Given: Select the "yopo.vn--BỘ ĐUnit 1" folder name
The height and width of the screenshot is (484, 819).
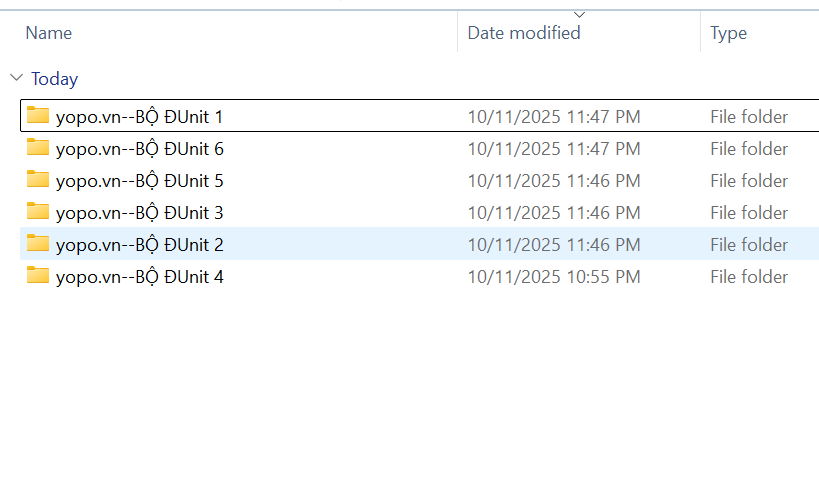Looking at the screenshot, I should (139, 117).
